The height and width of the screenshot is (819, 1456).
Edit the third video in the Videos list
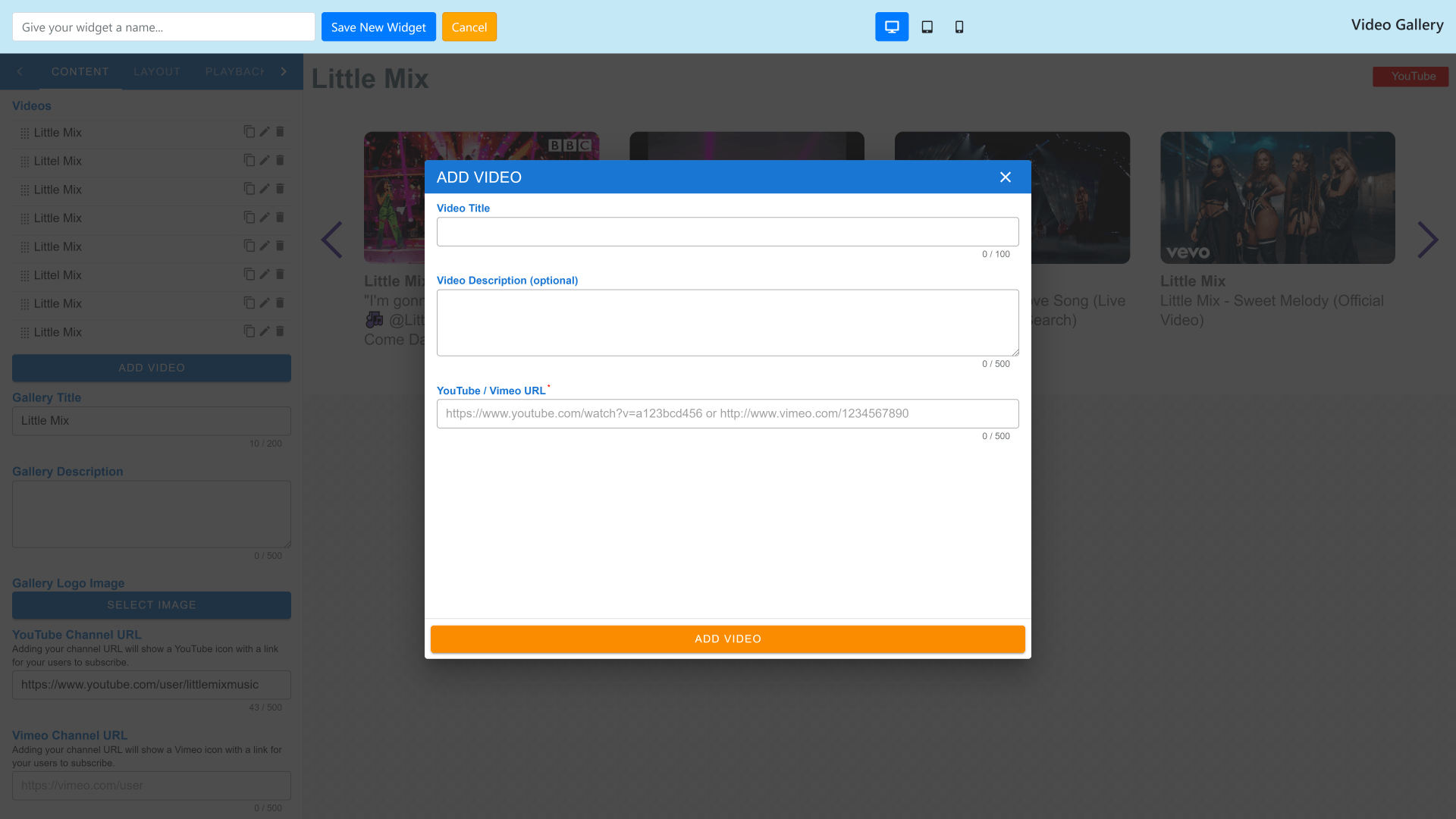tap(265, 189)
